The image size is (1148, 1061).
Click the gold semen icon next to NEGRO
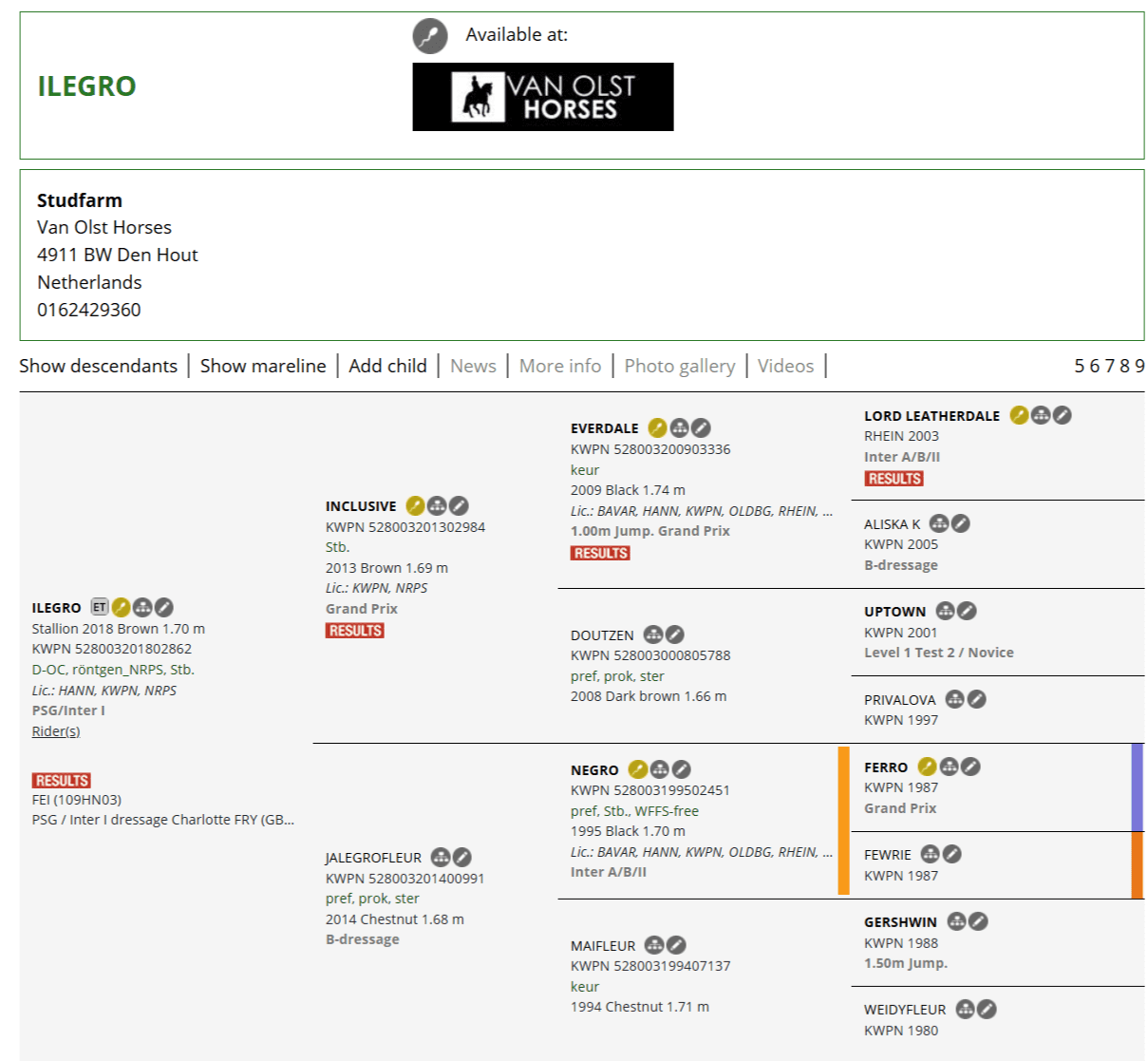click(x=638, y=769)
